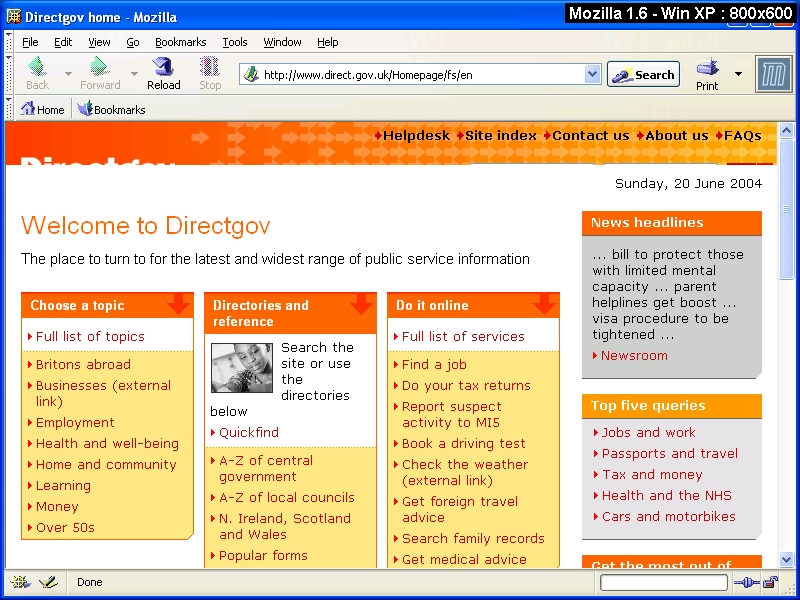The width and height of the screenshot is (800, 600).
Task: Click the Choose a topic red arrow
Action: pos(179,304)
